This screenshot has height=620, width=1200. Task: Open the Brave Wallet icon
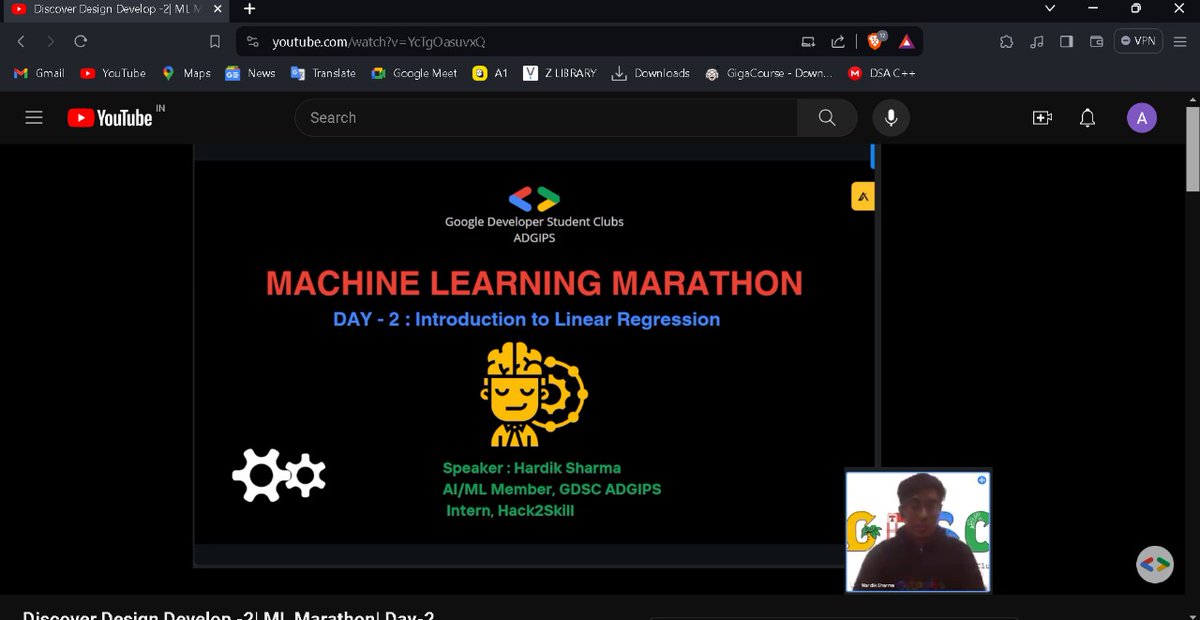pyautogui.click(x=1095, y=40)
